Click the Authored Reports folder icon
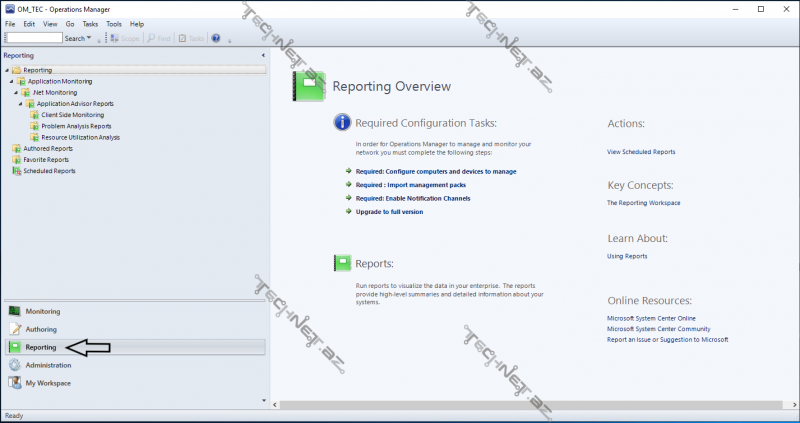 pyautogui.click(x=16, y=148)
